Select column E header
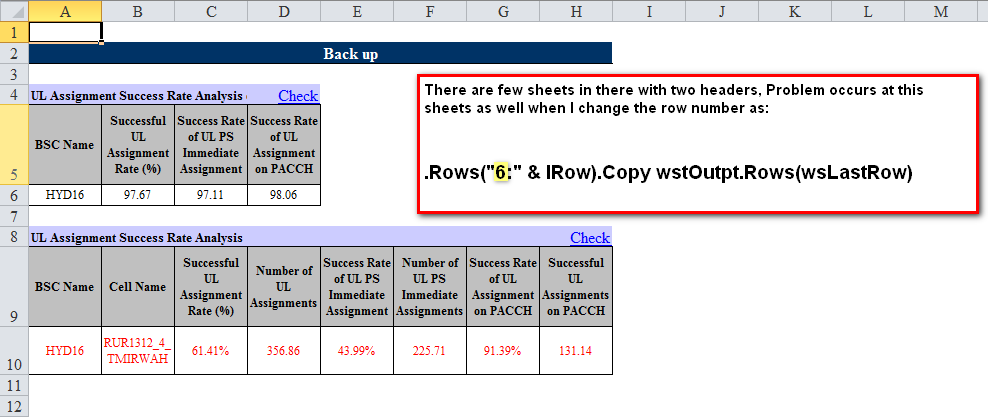The image size is (988, 417). click(x=357, y=11)
